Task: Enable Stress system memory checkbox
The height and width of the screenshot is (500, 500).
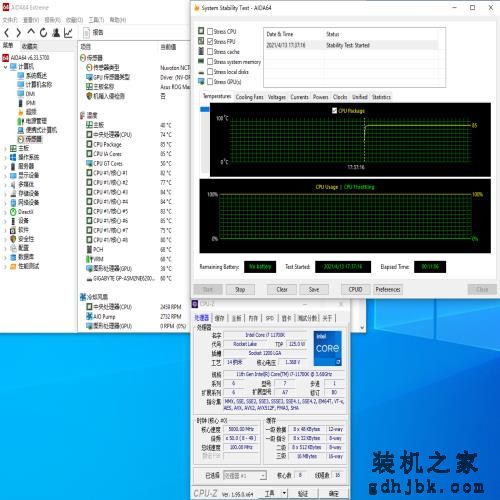Action: (210, 62)
